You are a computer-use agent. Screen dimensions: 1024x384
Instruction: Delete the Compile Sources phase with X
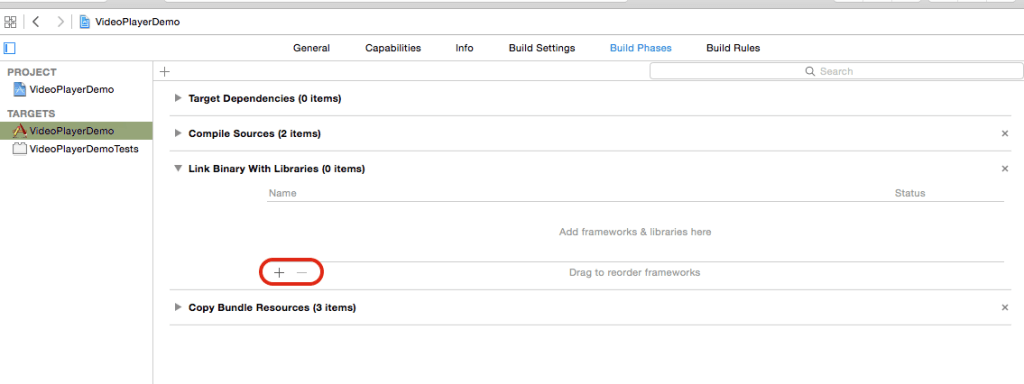(x=1005, y=133)
